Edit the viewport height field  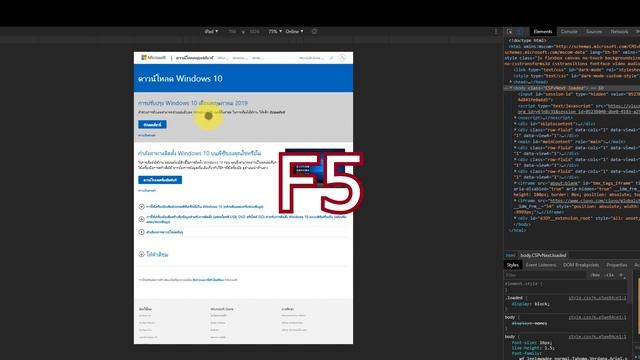254,31
